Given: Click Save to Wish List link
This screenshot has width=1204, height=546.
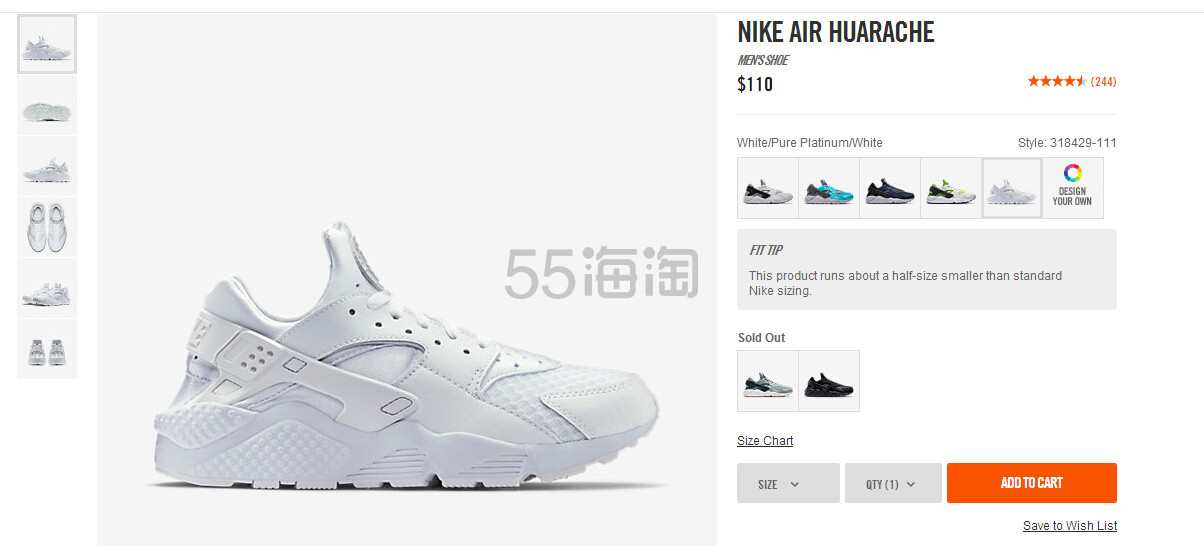Looking at the screenshot, I should pyautogui.click(x=1070, y=526).
